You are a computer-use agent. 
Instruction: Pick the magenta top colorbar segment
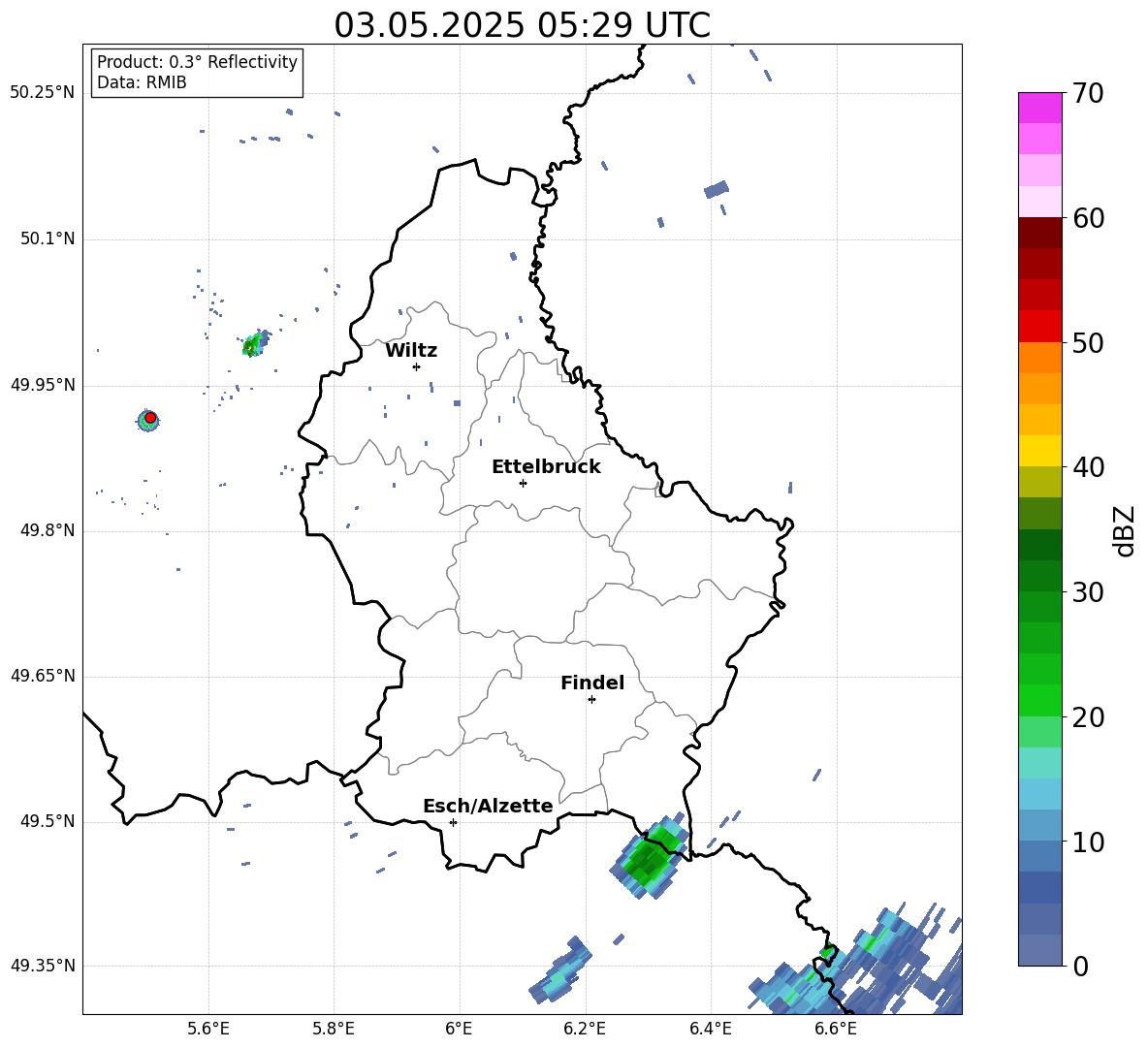click(x=1039, y=108)
